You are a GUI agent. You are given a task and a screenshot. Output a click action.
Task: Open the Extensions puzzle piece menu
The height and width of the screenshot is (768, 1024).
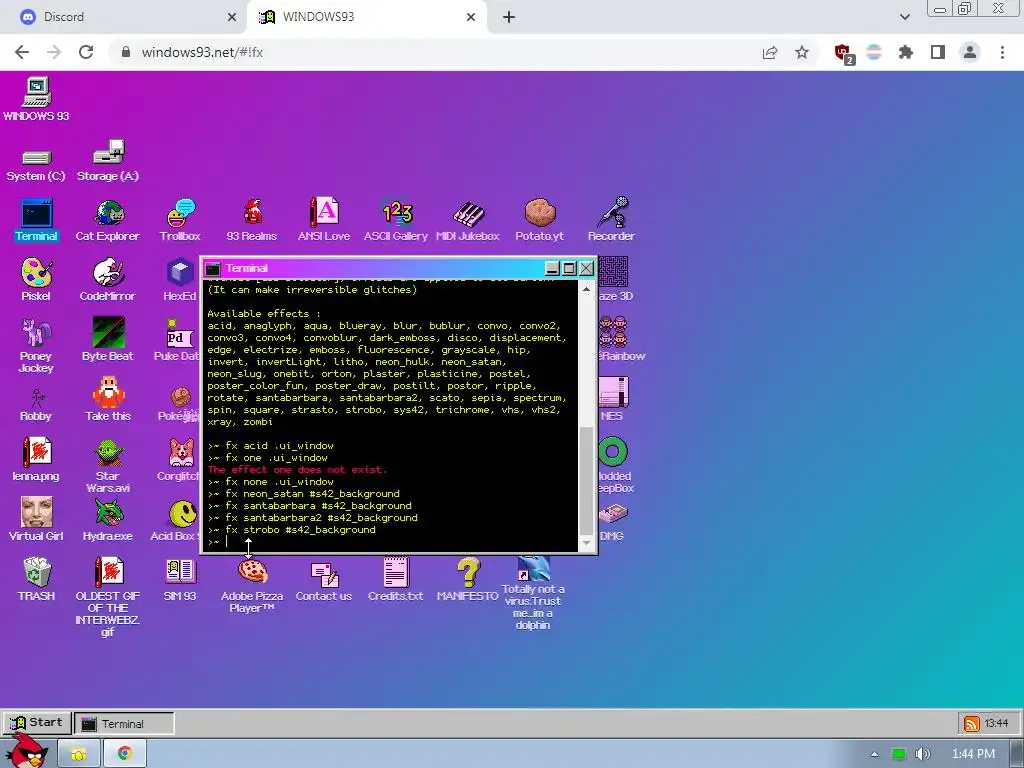[x=906, y=52]
